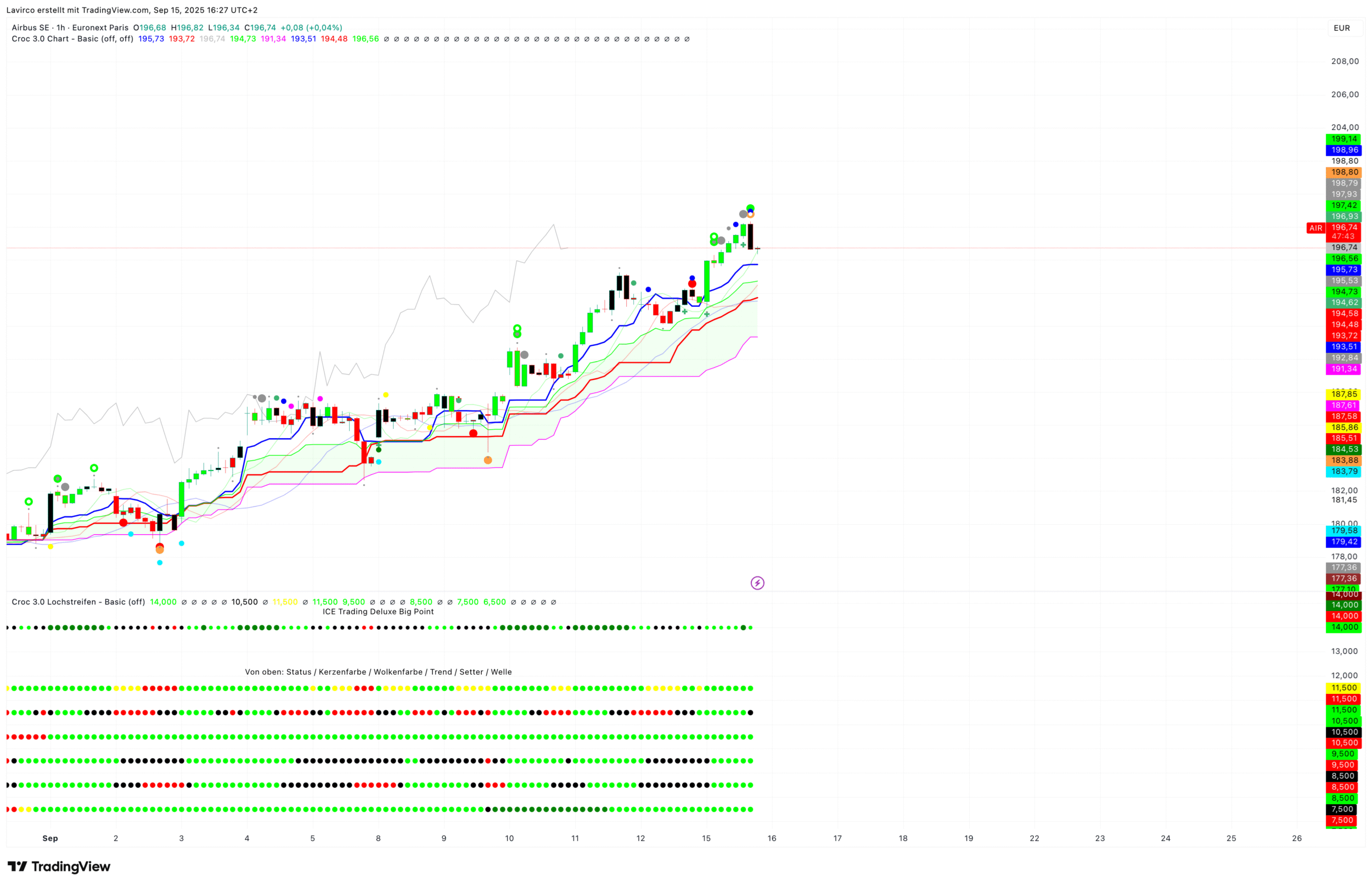The height and width of the screenshot is (886, 1372).
Task: Click the Sep label on the time axis
Action: point(50,838)
